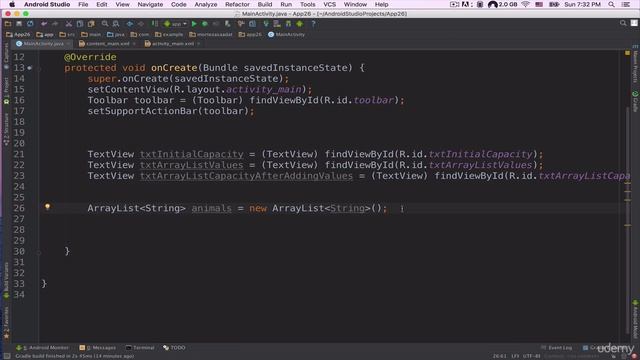
Task: Open TODO tool window
Action: [x=174, y=348]
